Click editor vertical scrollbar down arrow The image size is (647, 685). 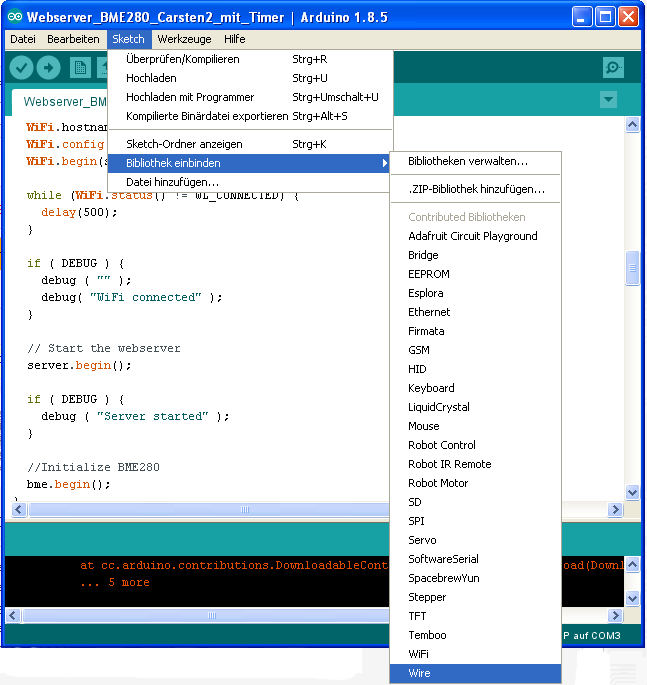click(632, 493)
